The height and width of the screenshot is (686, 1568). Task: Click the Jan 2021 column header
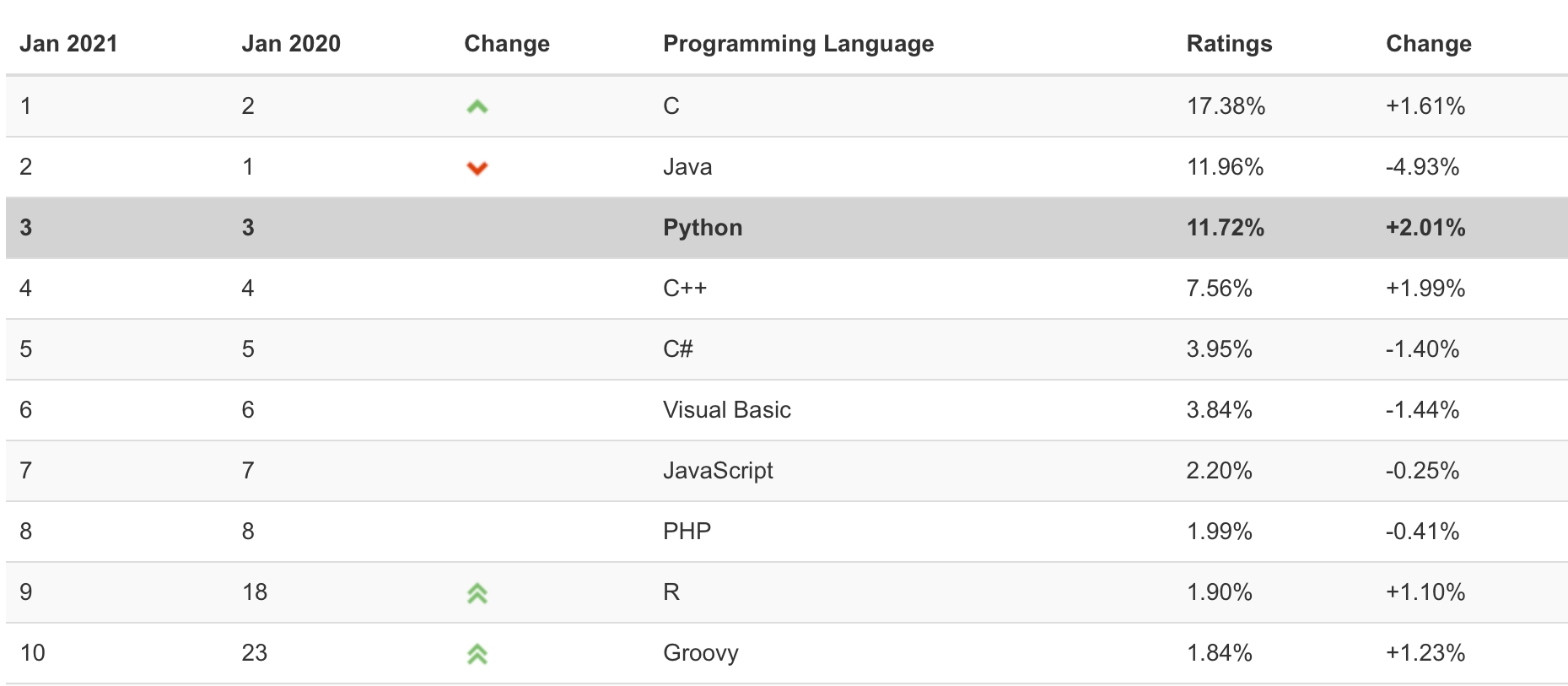68,44
